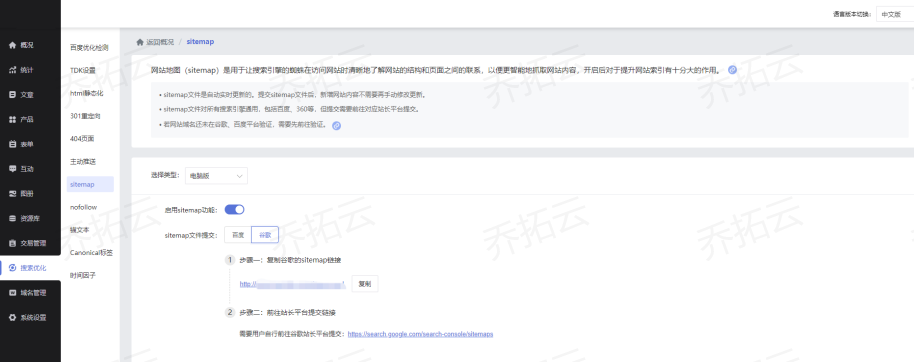This screenshot has width=914, height=362.
Task: Open the 互动 interaction chat icon
Action: point(12,169)
